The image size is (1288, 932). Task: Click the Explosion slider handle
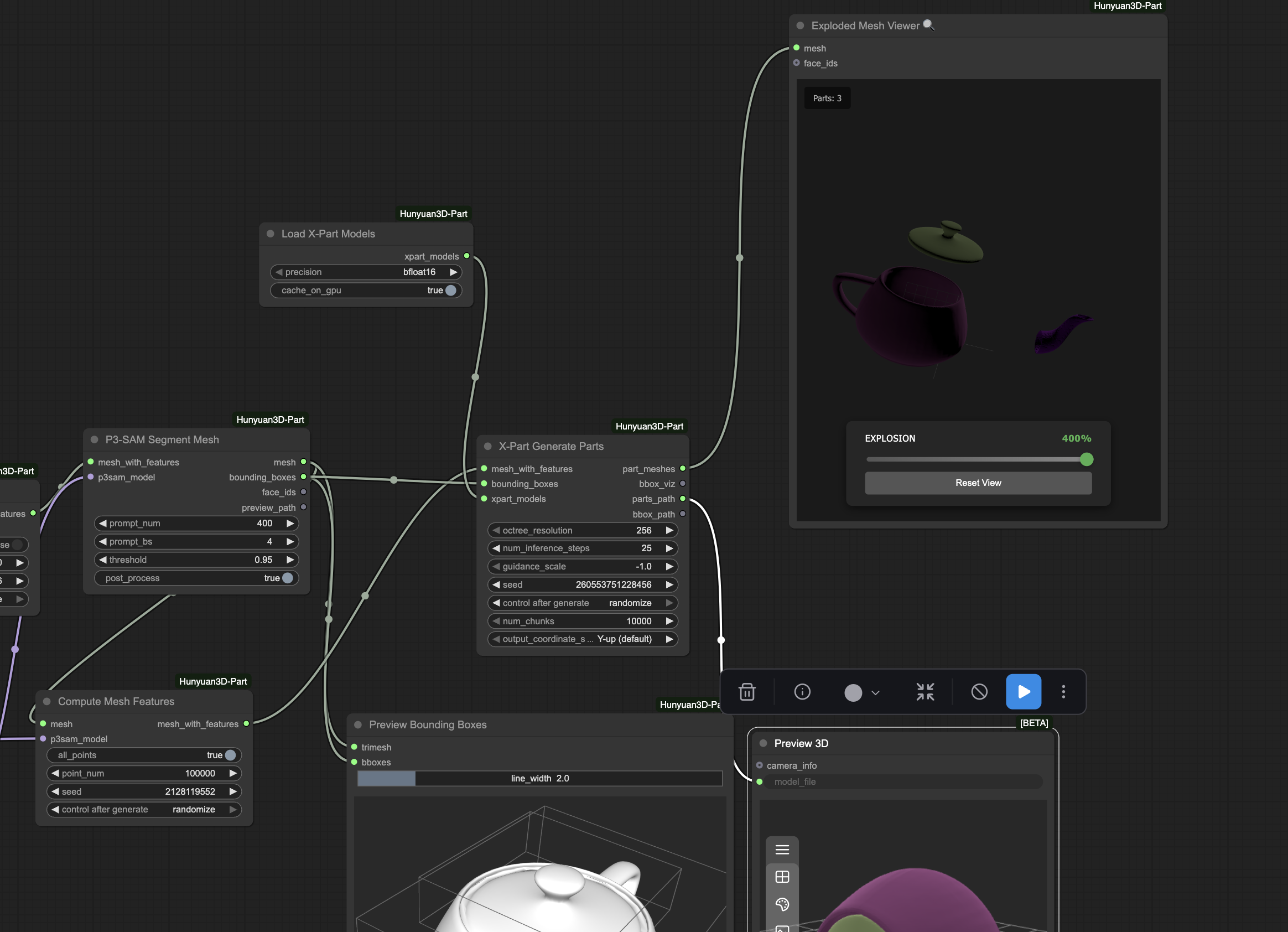[x=1087, y=459]
